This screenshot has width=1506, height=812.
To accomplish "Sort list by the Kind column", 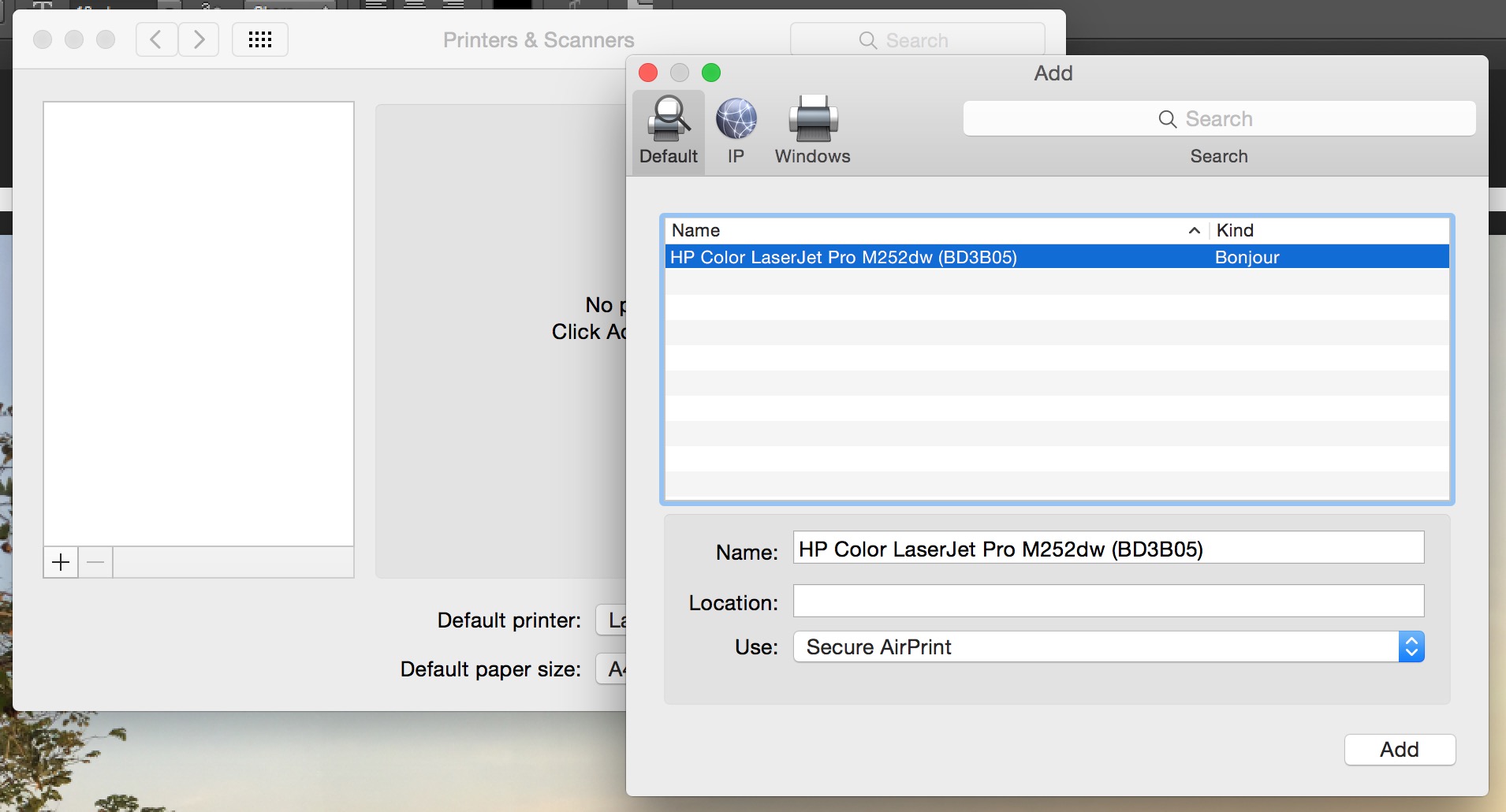I will [1329, 230].
